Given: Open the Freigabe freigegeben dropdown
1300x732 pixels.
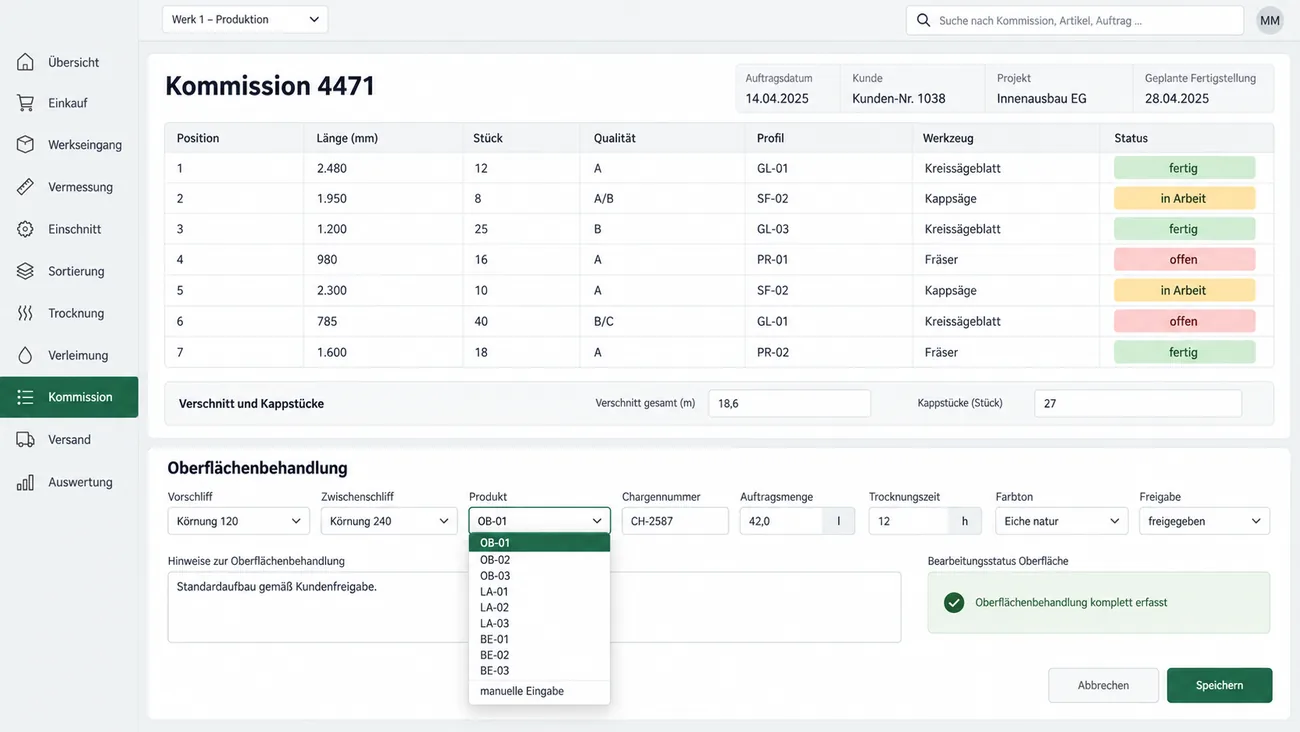Looking at the screenshot, I should [x=1205, y=521].
